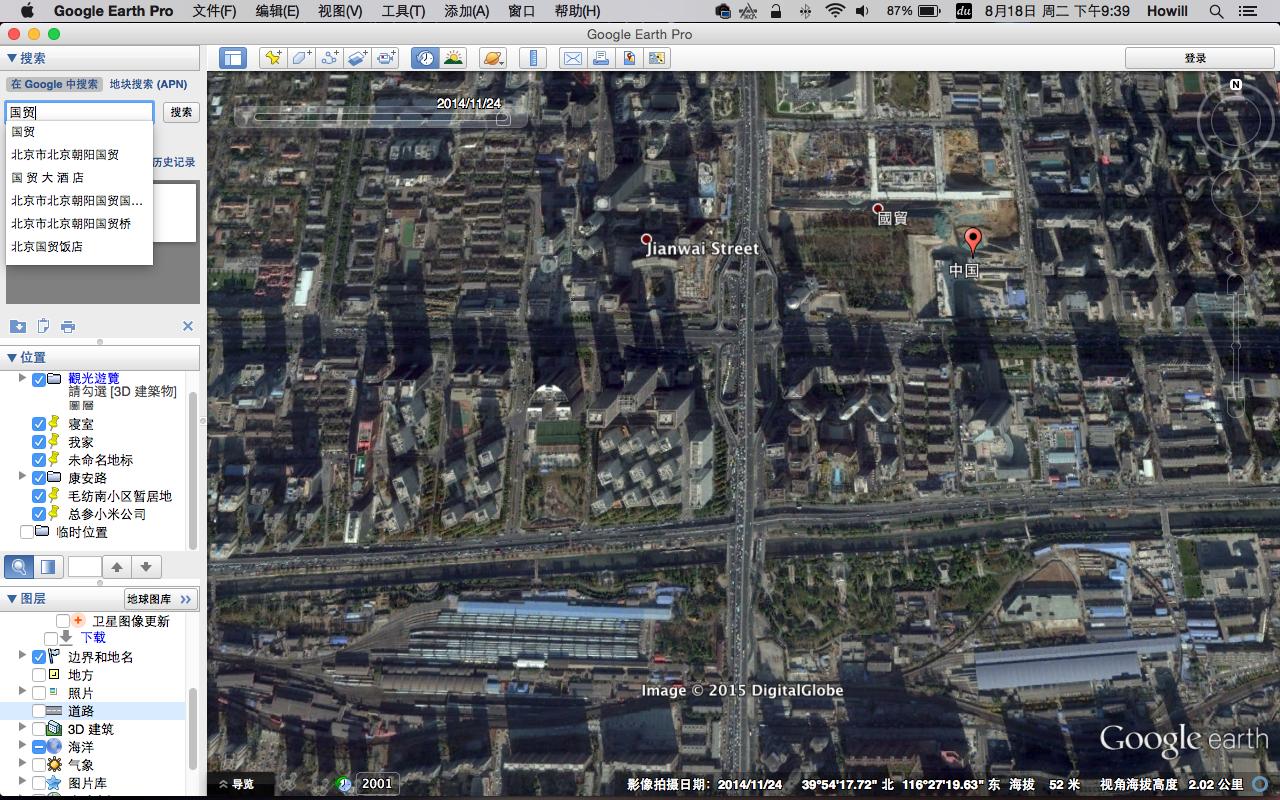
Task: Open the planet selector dropdown
Action: pyautogui.click(x=492, y=57)
